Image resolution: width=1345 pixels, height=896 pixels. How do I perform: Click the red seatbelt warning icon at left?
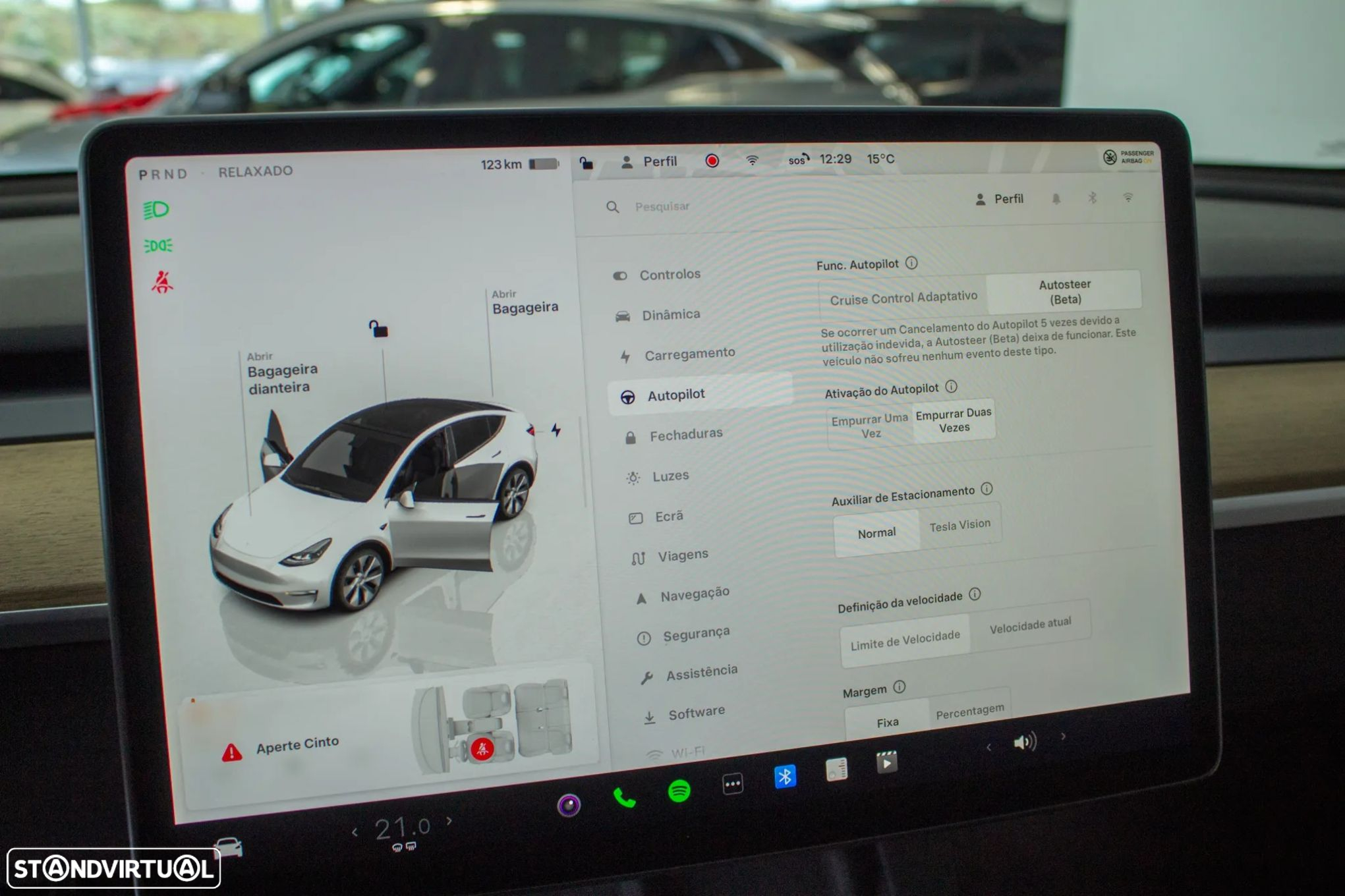click(162, 282)
